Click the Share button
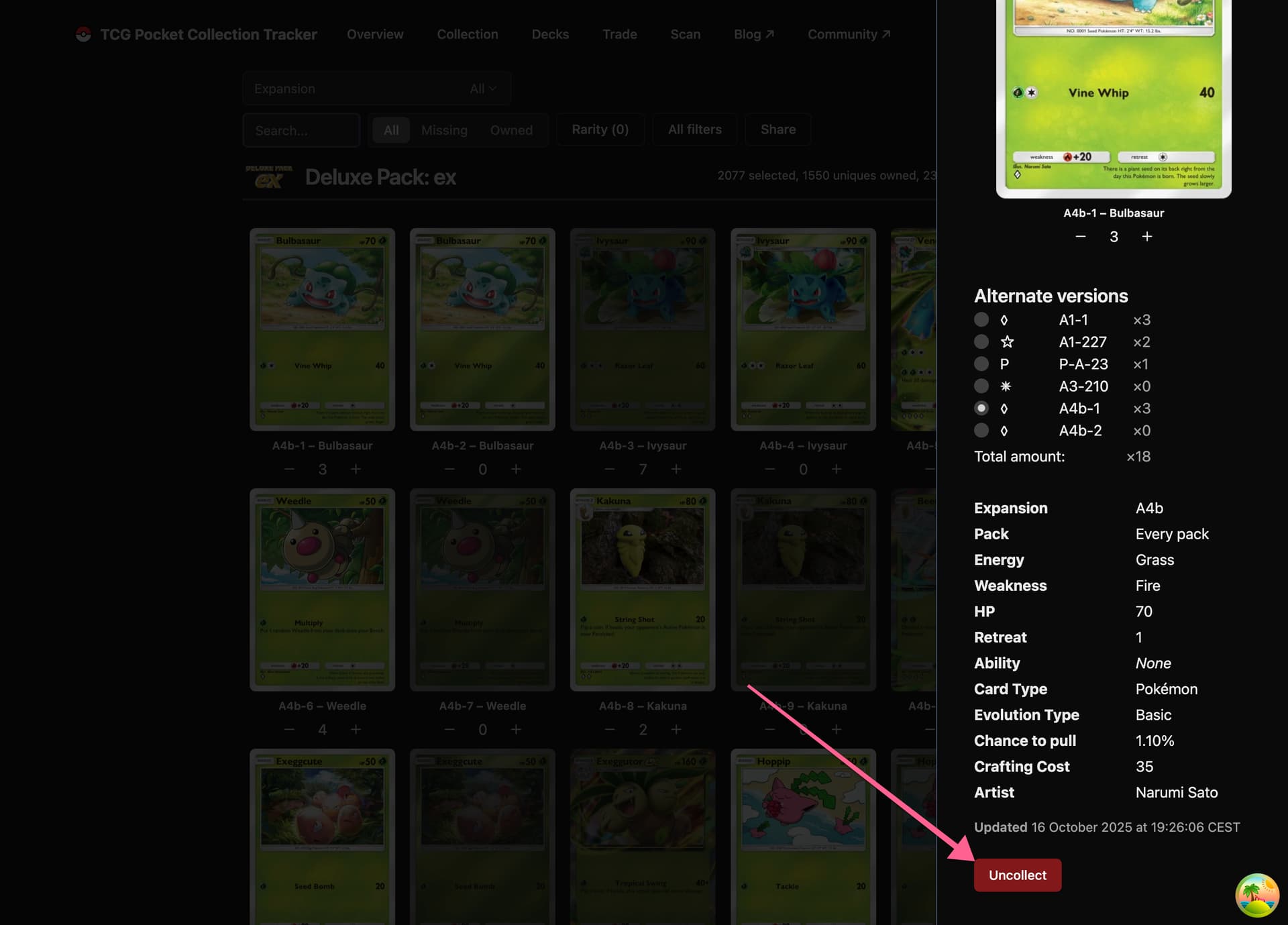 [777, 129]
